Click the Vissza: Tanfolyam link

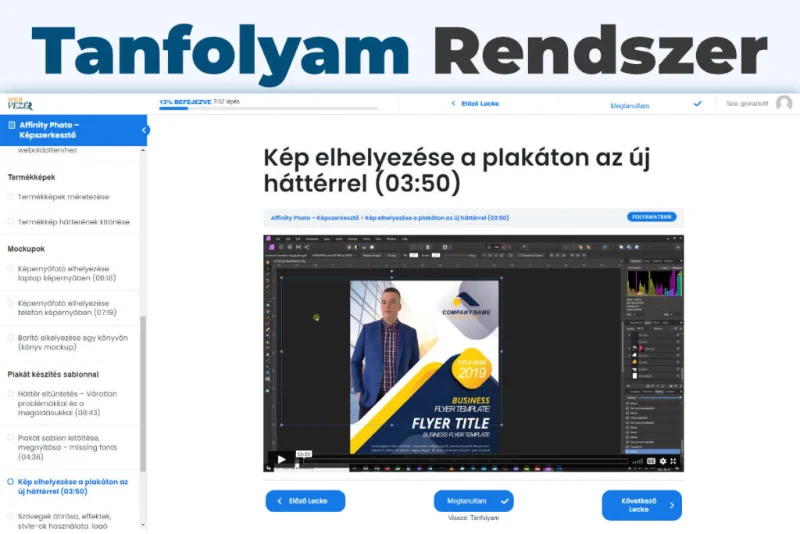pos(473,518)
